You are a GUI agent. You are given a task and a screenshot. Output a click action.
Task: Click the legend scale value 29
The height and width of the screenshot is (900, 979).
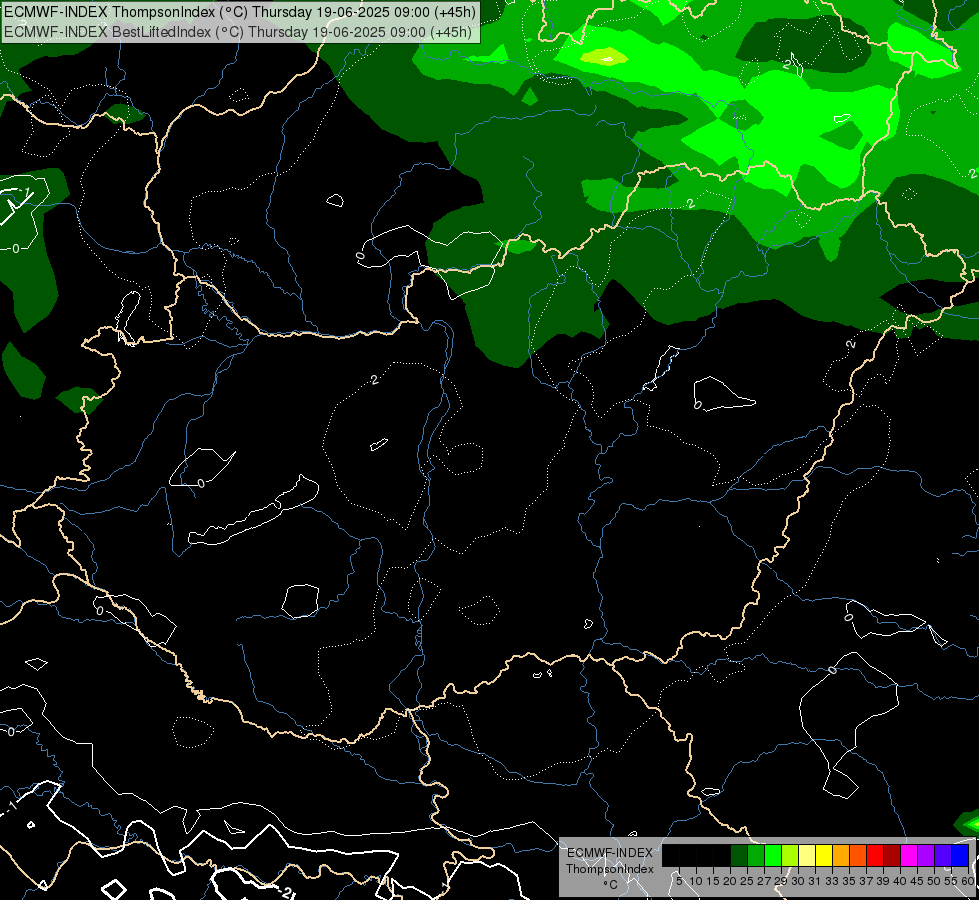(x=781, y=881)
